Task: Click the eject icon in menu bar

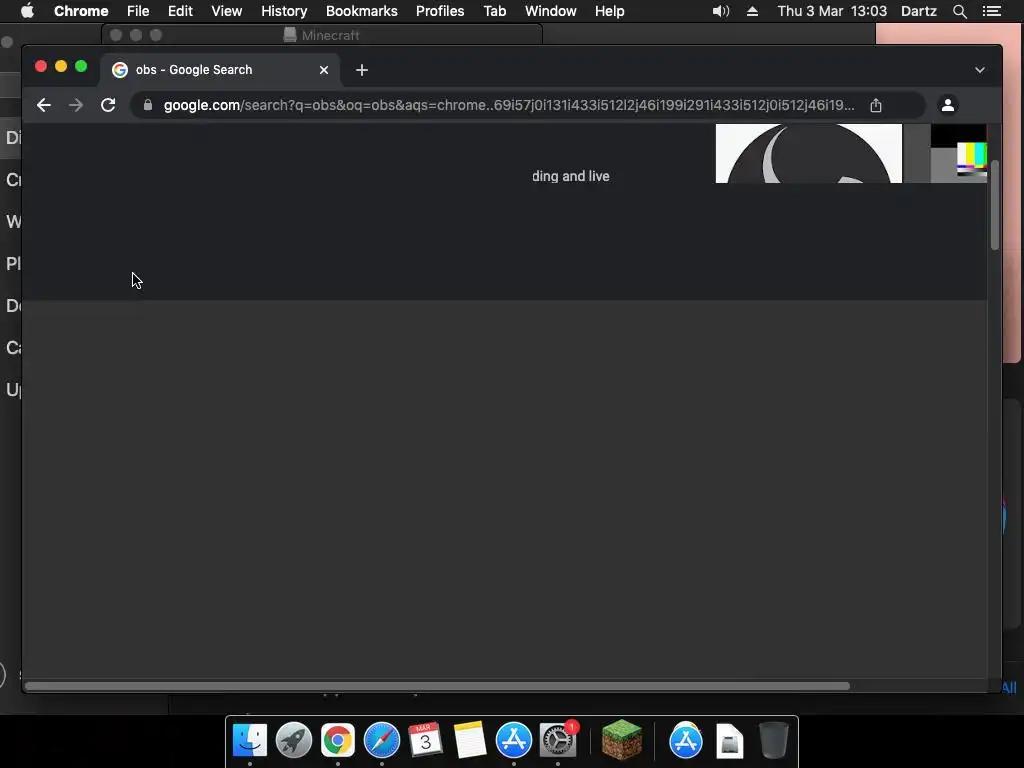Action: (x=752, y=11)
